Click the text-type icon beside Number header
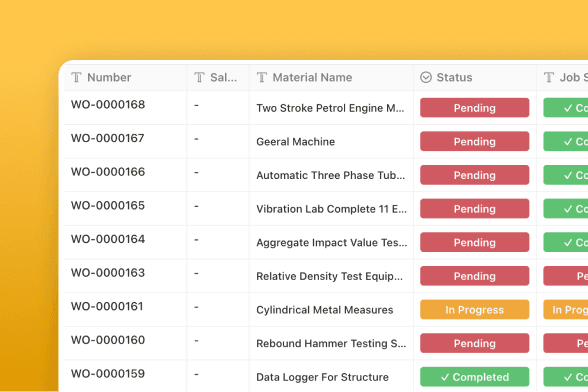 point(76,77)
